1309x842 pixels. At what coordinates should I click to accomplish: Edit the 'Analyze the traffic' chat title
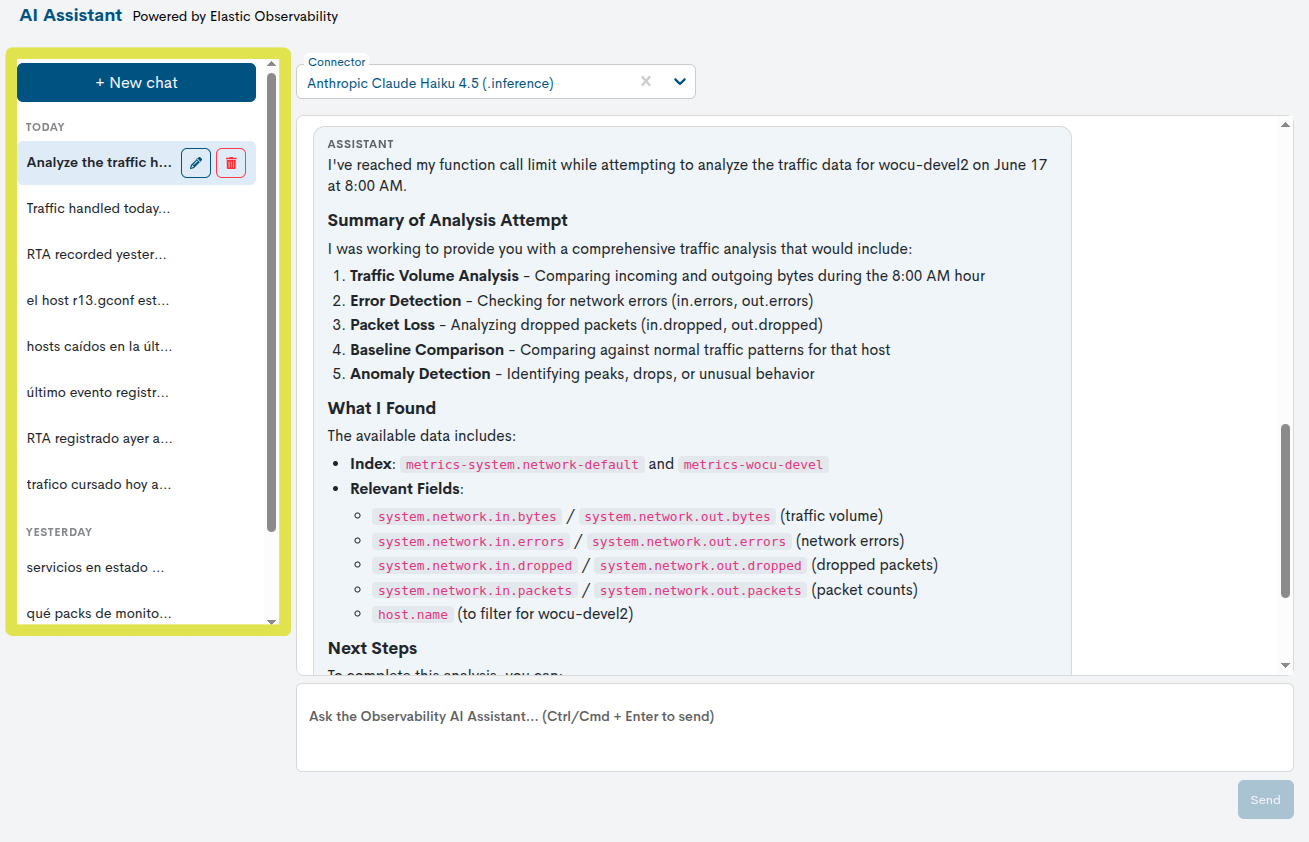pyautogui.click(x=196, y=163)
